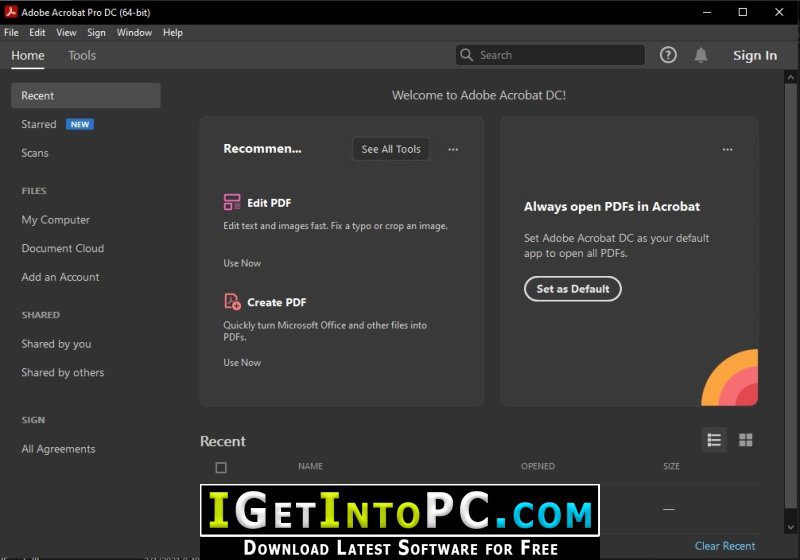Open the Help question mark icon

pyautogui.click(x=668, y=55)
